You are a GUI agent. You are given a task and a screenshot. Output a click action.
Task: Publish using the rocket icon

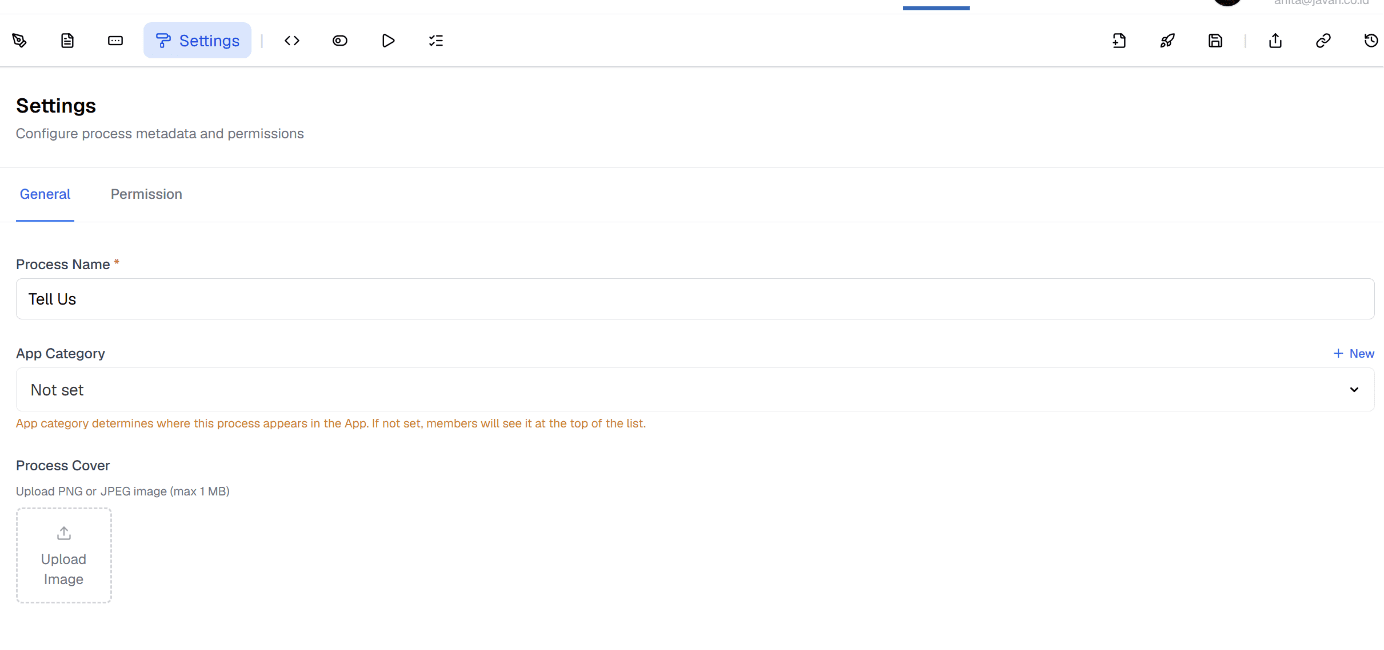(1167, 41)
